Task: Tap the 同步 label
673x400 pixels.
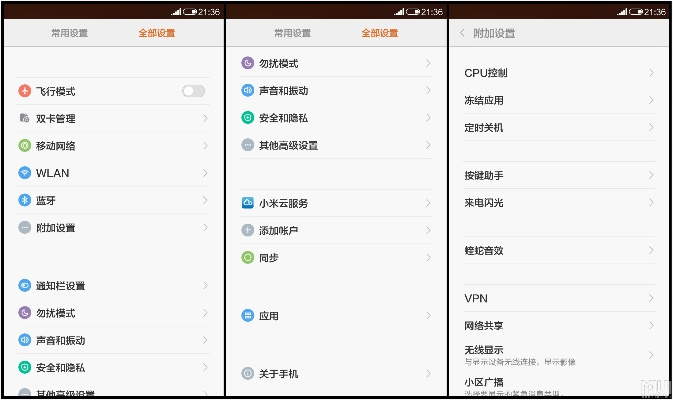Action: pyautogui.click(x=269, y=258)
